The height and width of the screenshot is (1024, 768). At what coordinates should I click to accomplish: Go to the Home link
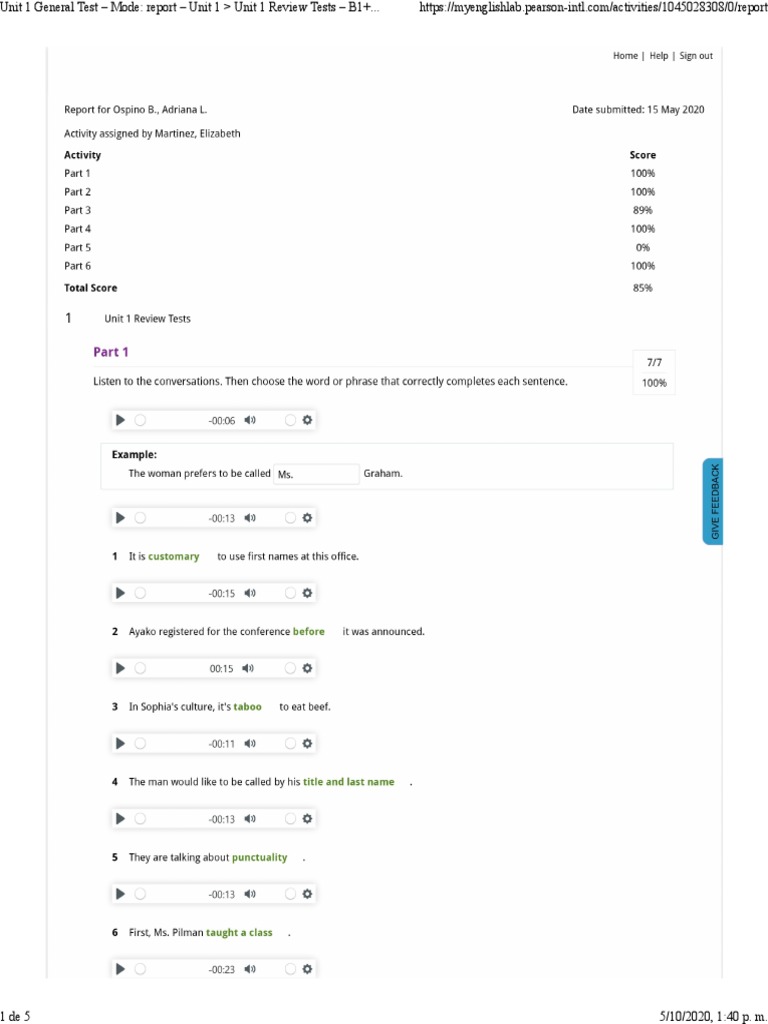[625, 56]
